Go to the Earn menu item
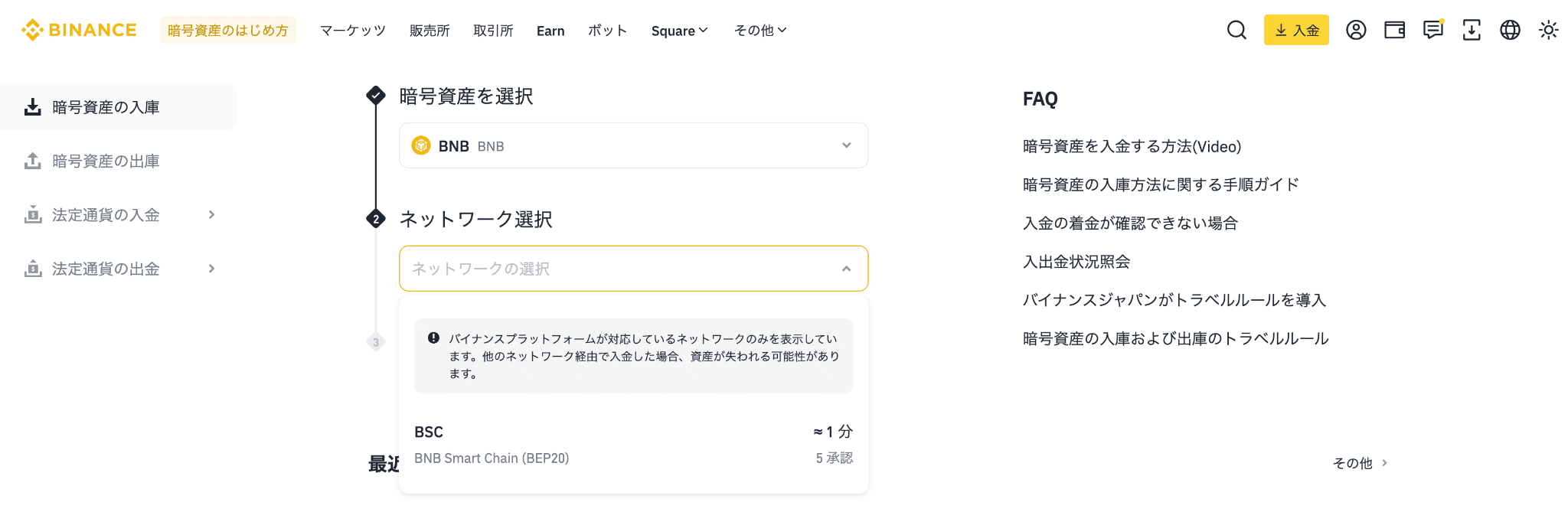 550,31
